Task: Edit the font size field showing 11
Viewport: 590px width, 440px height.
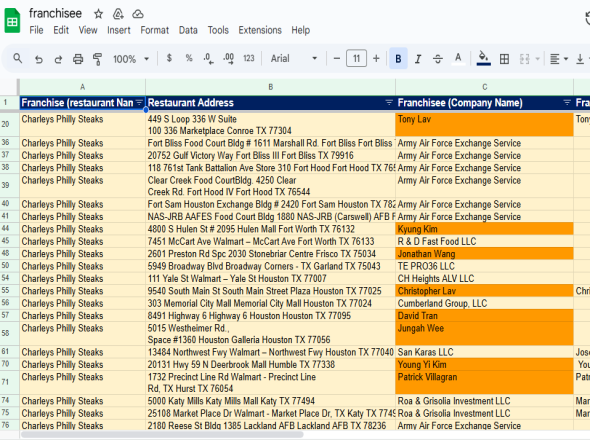Action: coord(356,58)
